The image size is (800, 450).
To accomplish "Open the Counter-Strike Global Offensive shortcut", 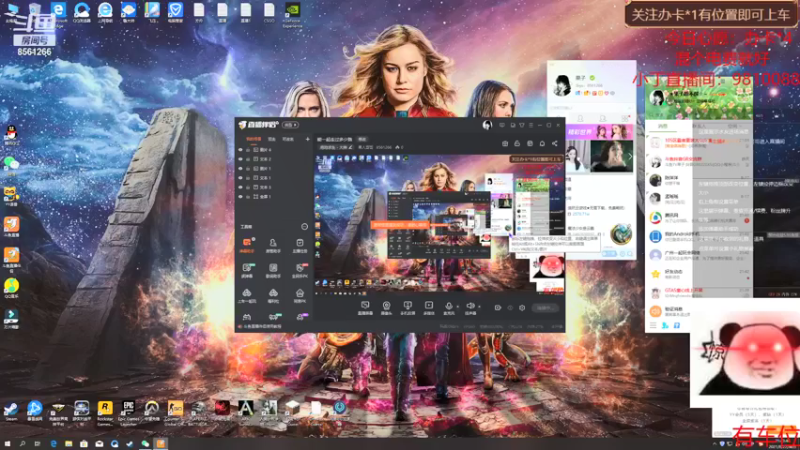I will 174,412.
